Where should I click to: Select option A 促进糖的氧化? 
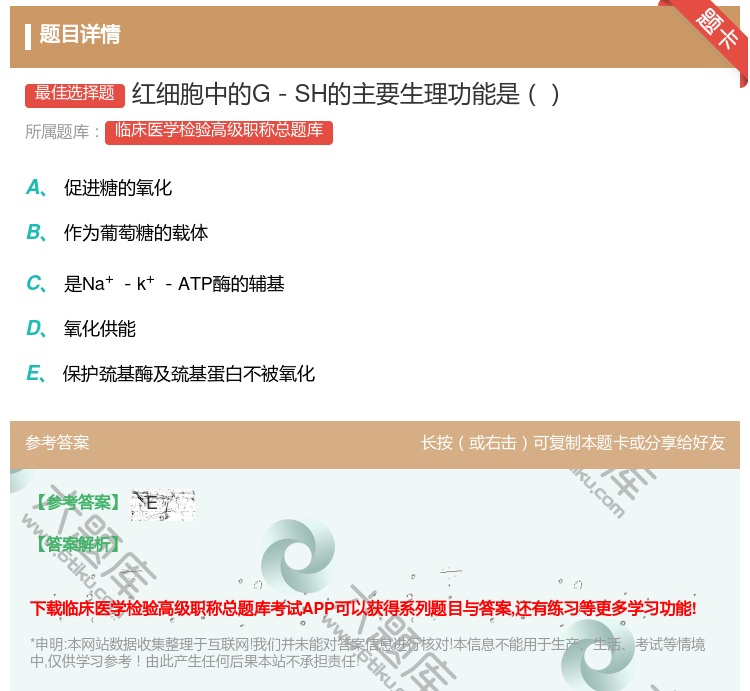(x=99, y=188)
